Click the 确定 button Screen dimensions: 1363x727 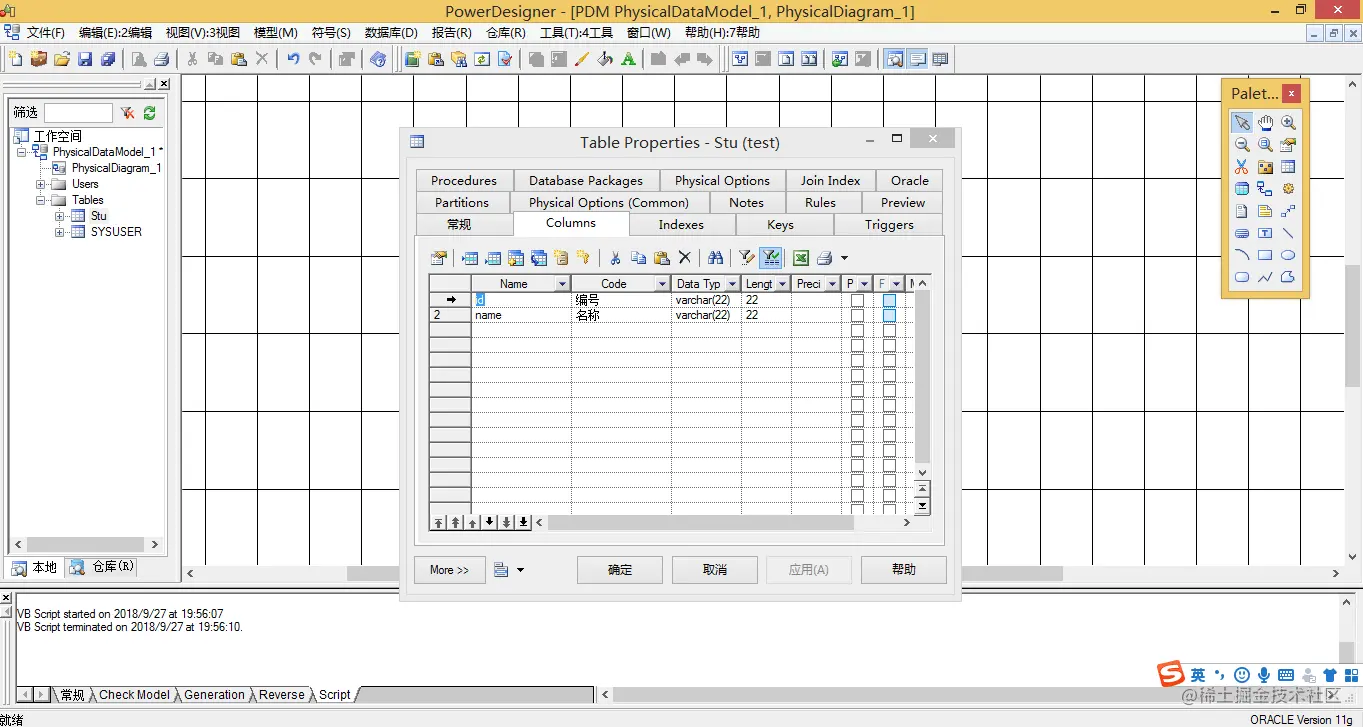click(620, 570)
